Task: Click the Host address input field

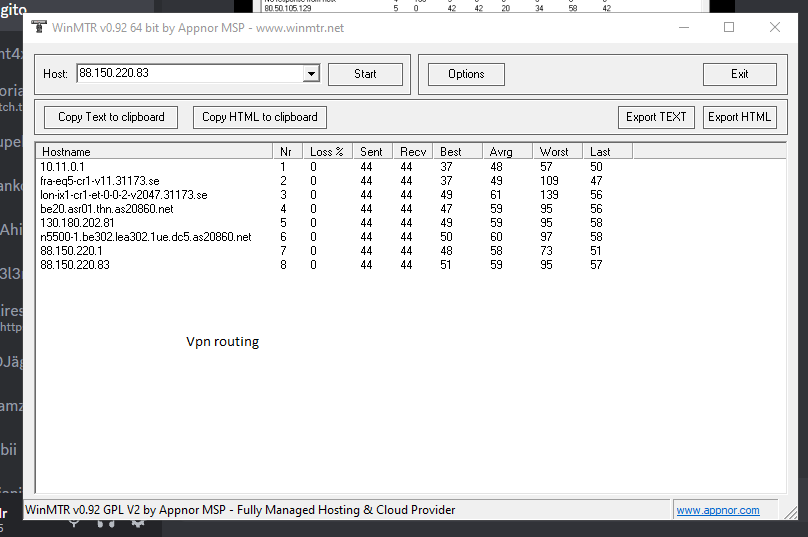Action: point(188,74)
